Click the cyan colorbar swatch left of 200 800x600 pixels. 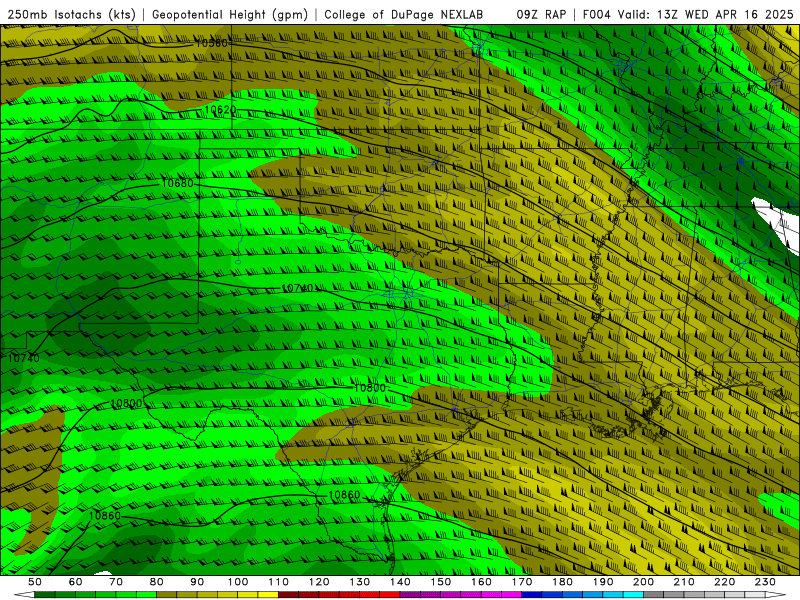[x=633, y=595]
